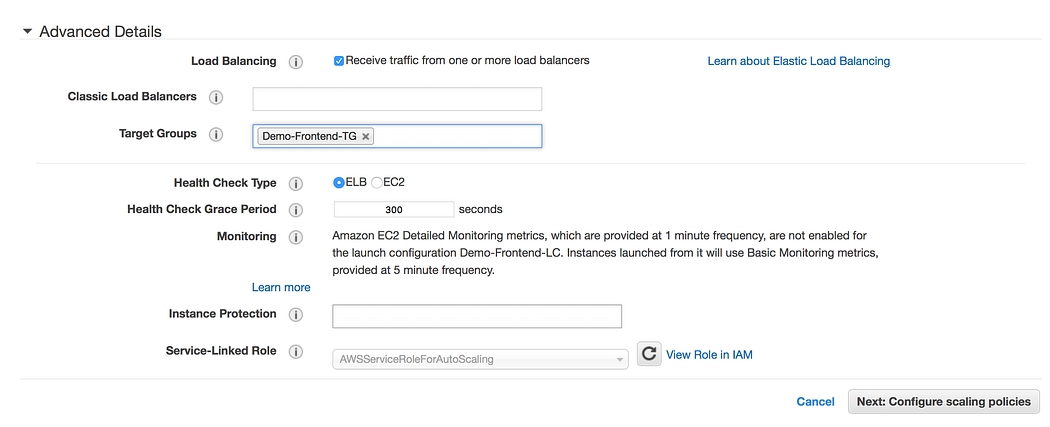Open the Service-Linked Role dropdown
The height and width of the screenshot is (427, 1050).
(x=480, y=358)
